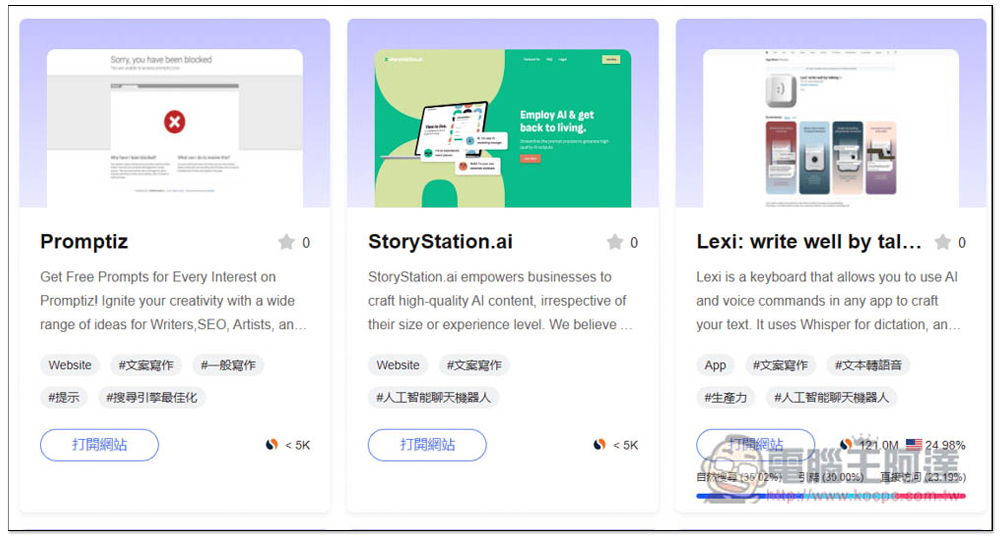Click the US flag icon on Lexi card

tap(913, 445)
